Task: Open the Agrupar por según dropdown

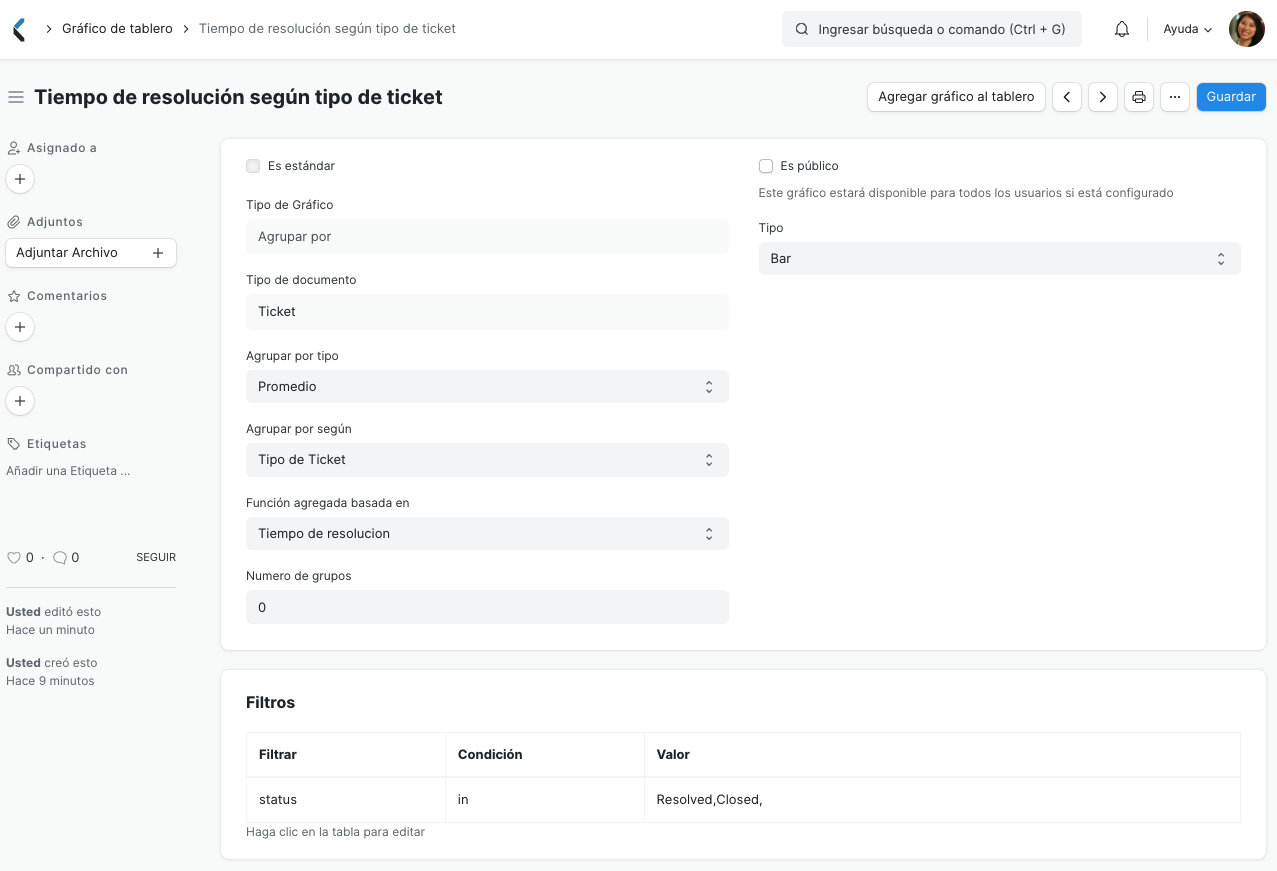Action: [487, 460]
